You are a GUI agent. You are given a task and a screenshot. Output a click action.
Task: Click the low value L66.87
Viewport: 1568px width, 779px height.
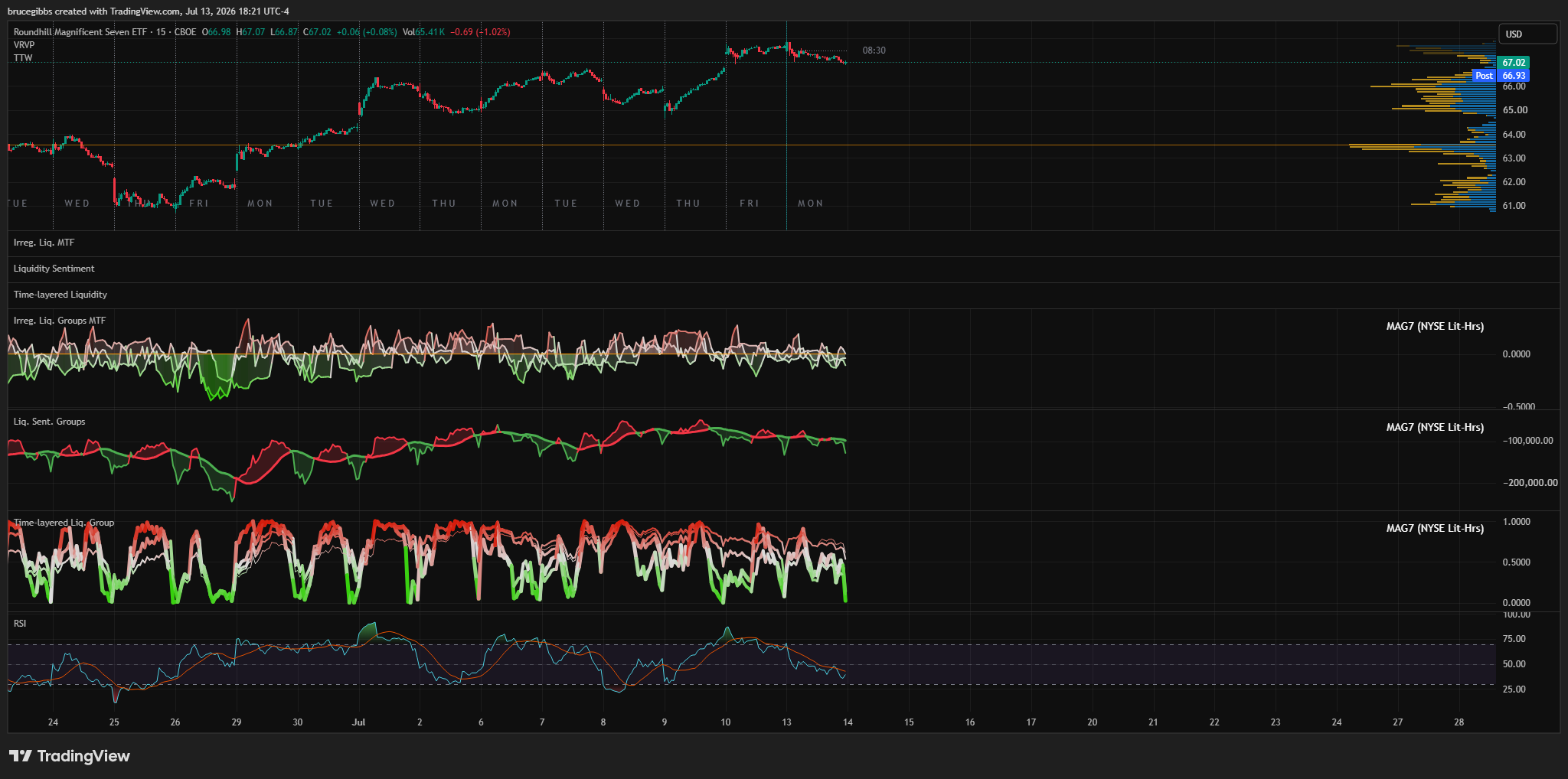[x=284, y=32]
